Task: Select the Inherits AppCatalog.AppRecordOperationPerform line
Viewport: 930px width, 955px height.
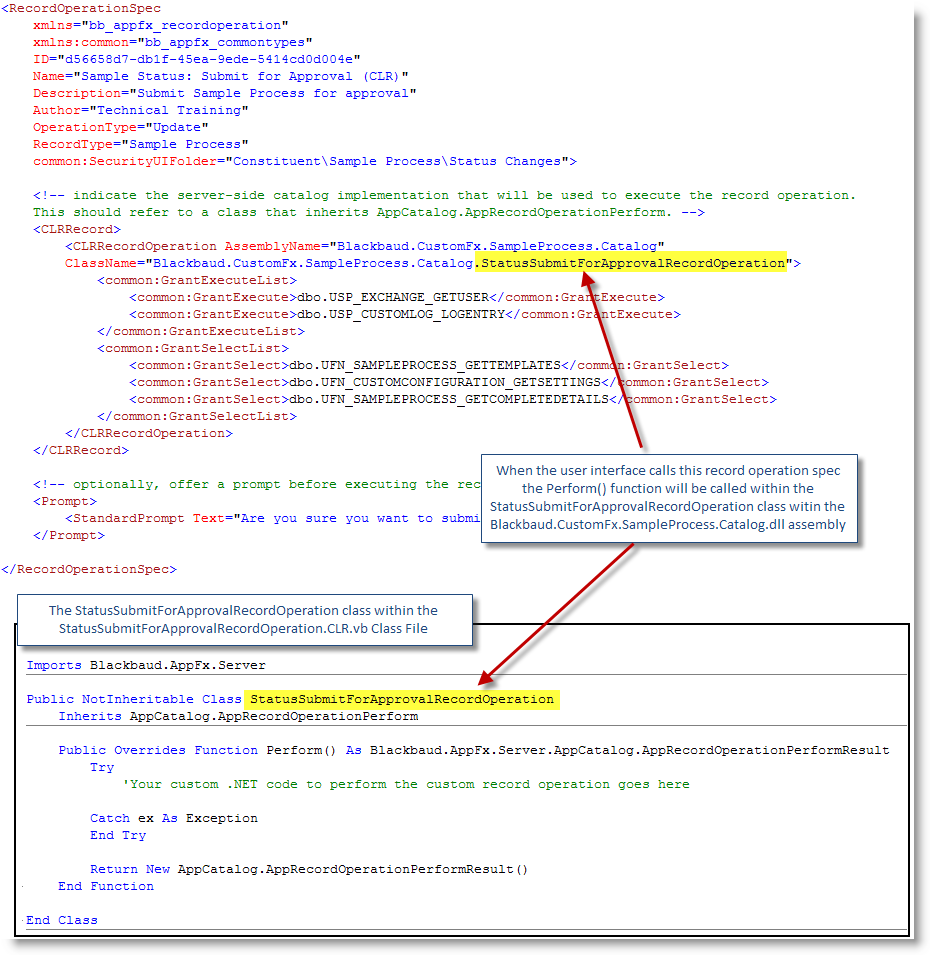Action: 238,717
